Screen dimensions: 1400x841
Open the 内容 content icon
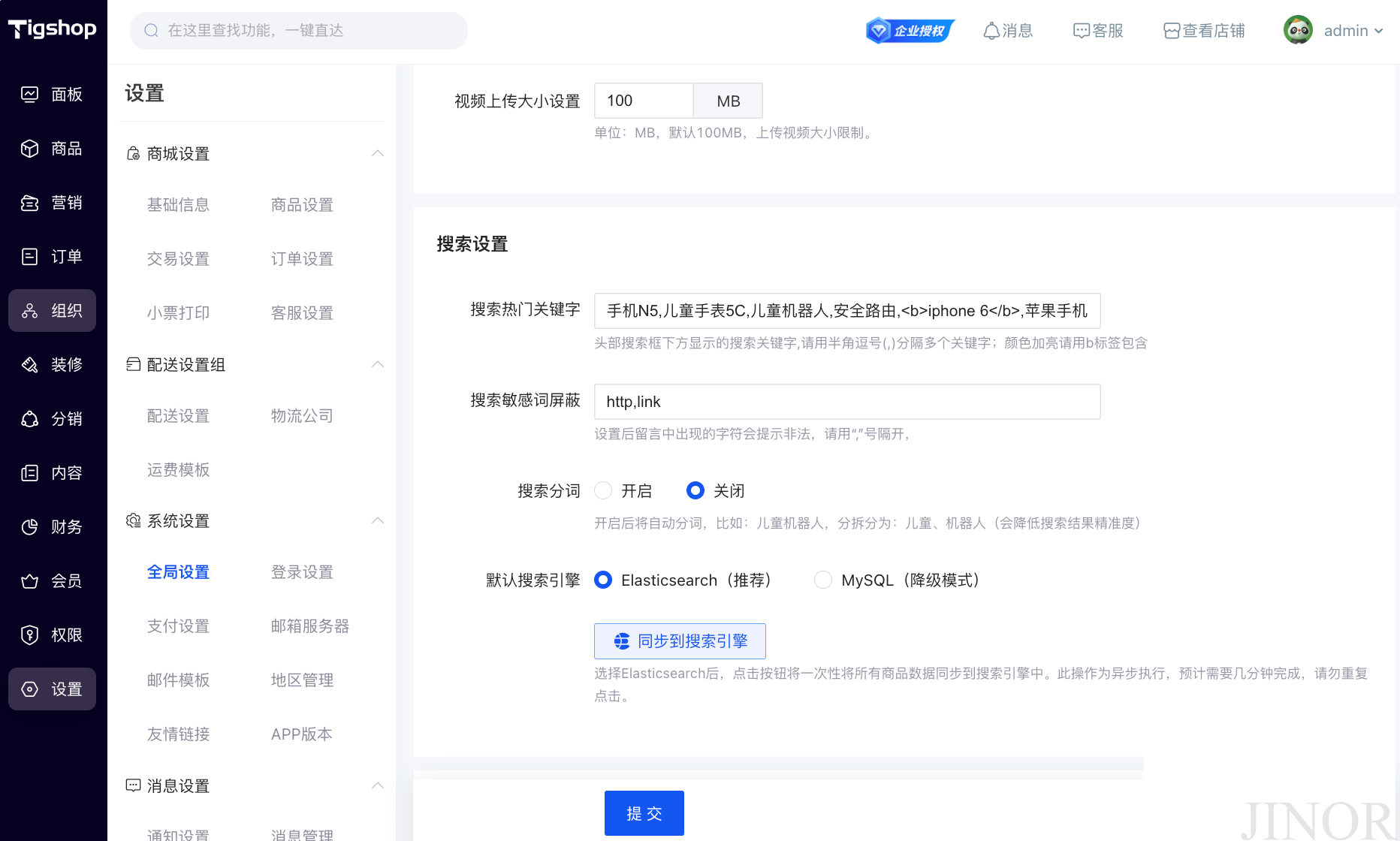click(29, 472)
